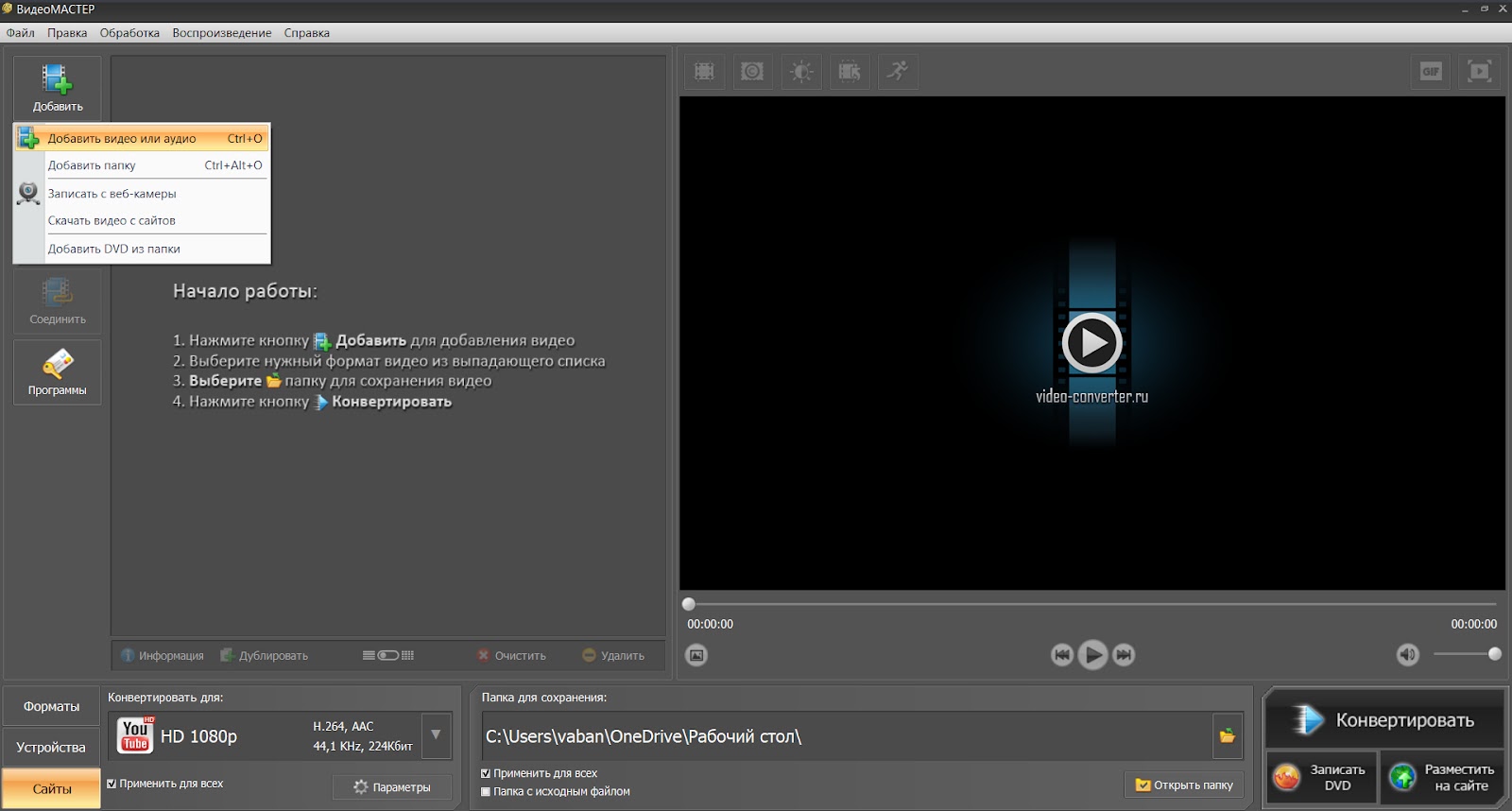Mute audio with the speaker icon
The height and width of the screenshot is (811, 1512).
(x=1407, y=655)
